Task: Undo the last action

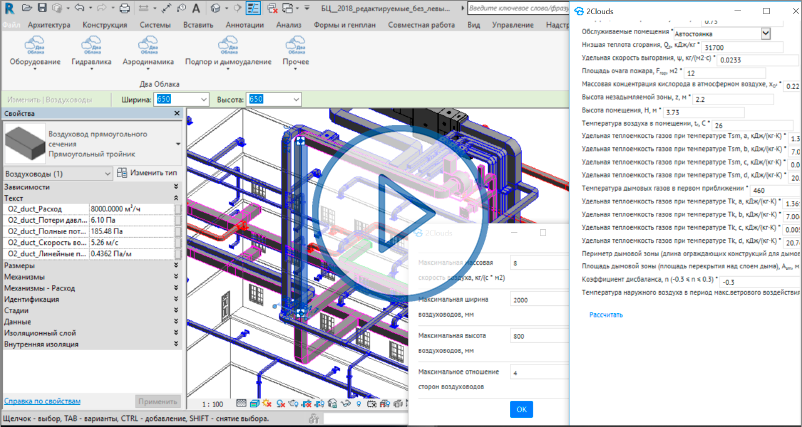Action: (x=79, y=8)
